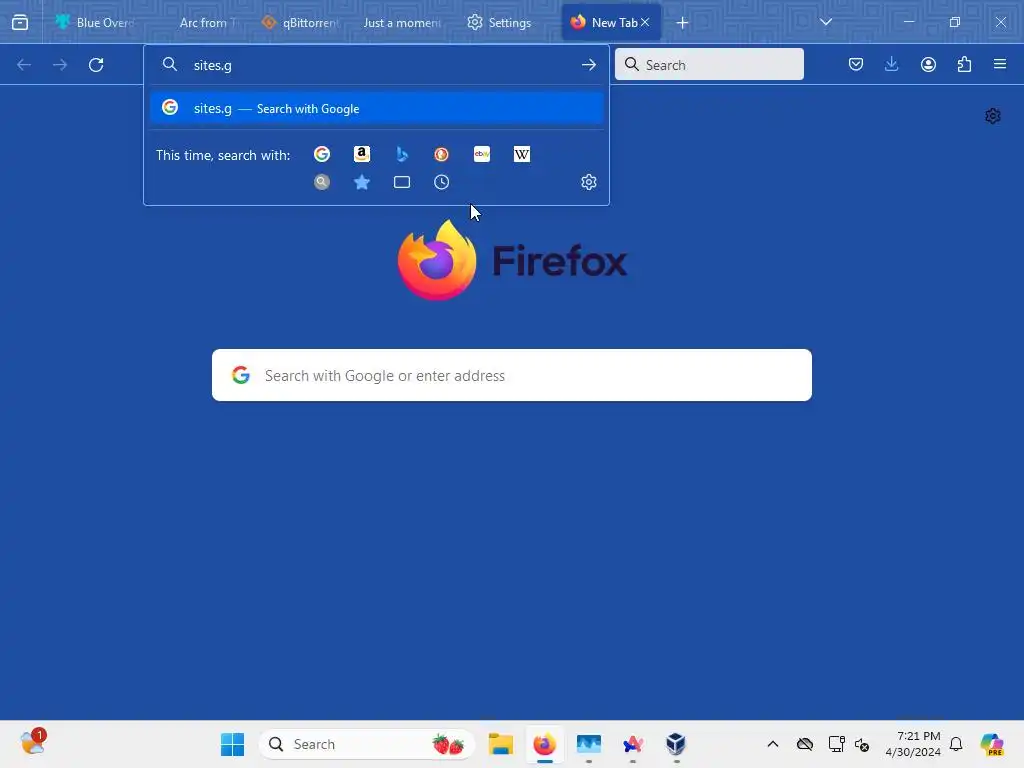Open search settings gear in the dropdown
The width and height of the screenshot is (1024, 768).
click(588, 182)
